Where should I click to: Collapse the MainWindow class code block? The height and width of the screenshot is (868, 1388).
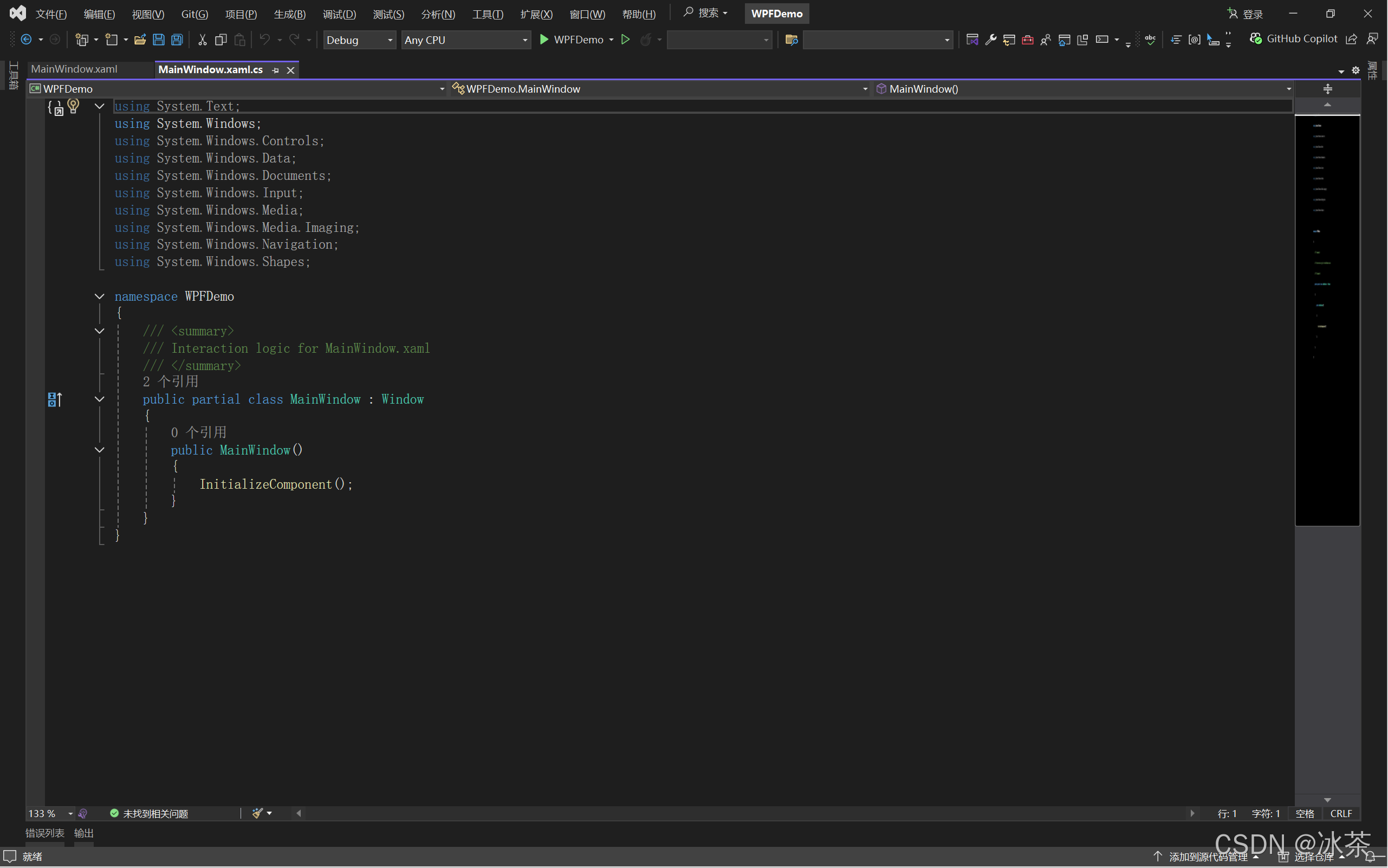(99, 399)
